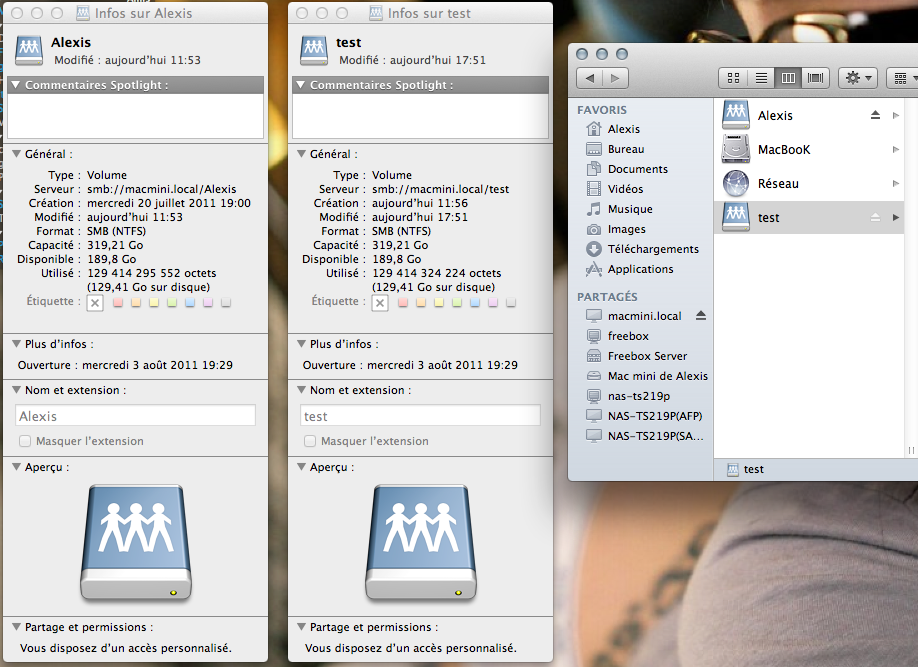Collapse Général section in test window
The height and width of the screenshot is (667, 918).
(x=301, y=154)
